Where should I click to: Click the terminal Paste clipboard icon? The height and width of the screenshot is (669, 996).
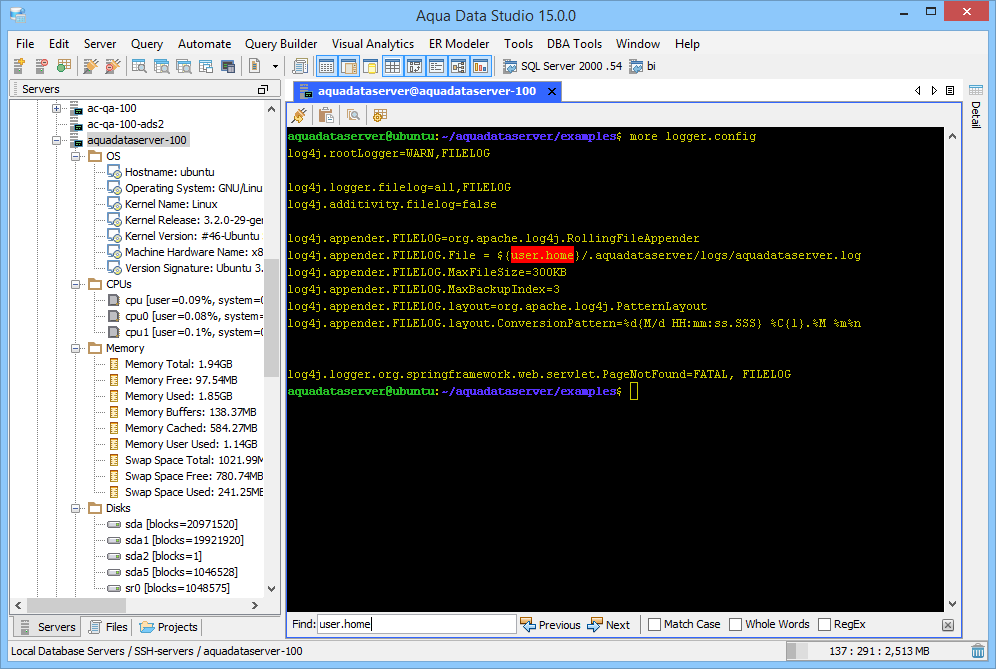(x=326, y=115)
